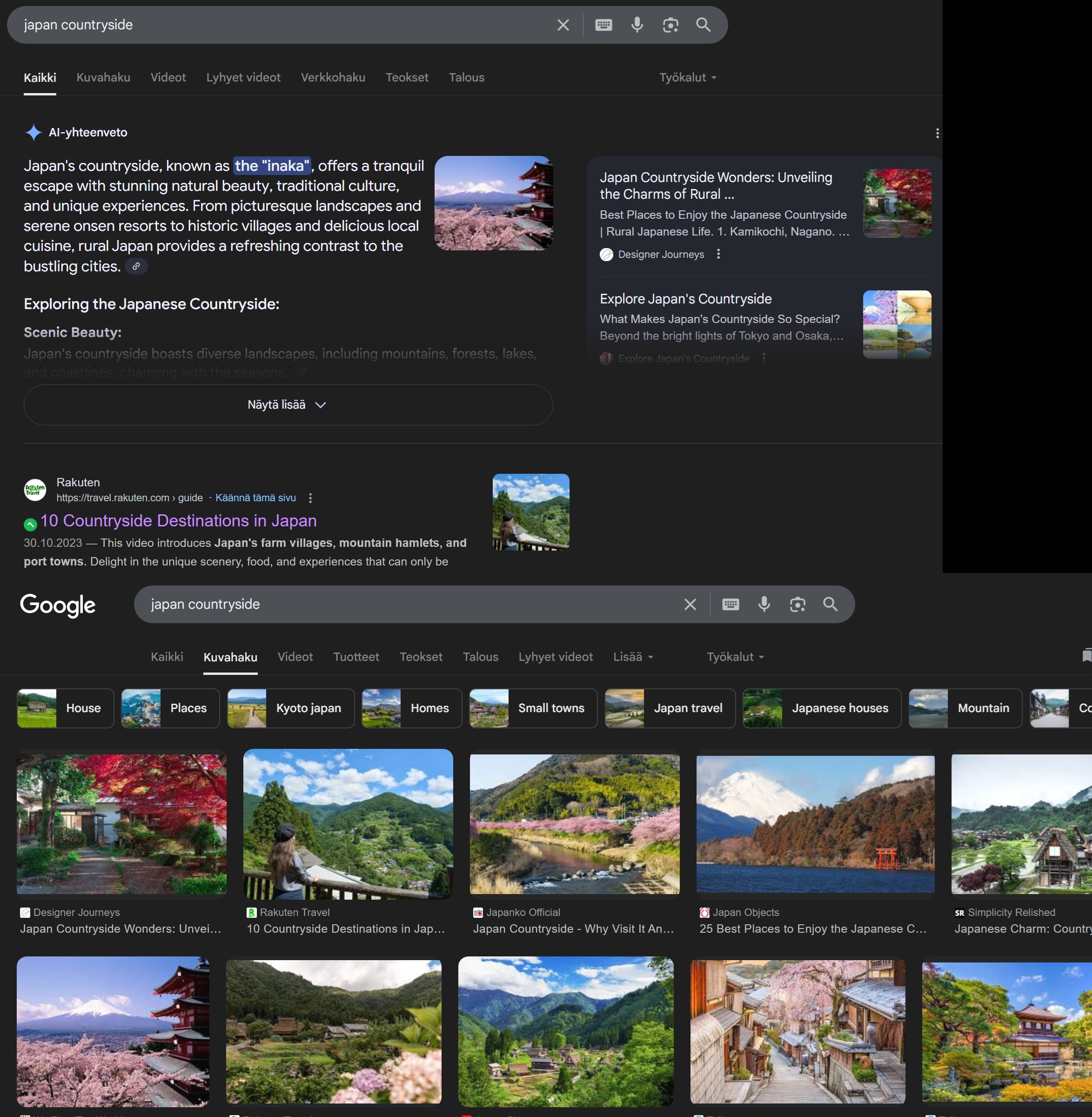Viewport: 1092px width, 1117px height.
Task: Switch to Verkkohaku tab
Action: click(x=333, y=78)
